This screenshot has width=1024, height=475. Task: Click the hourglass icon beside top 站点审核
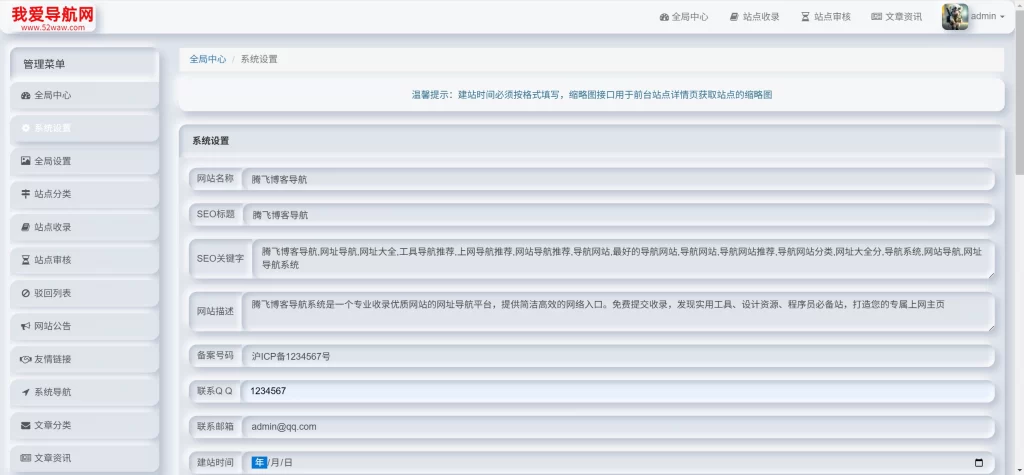click(805, 17)
